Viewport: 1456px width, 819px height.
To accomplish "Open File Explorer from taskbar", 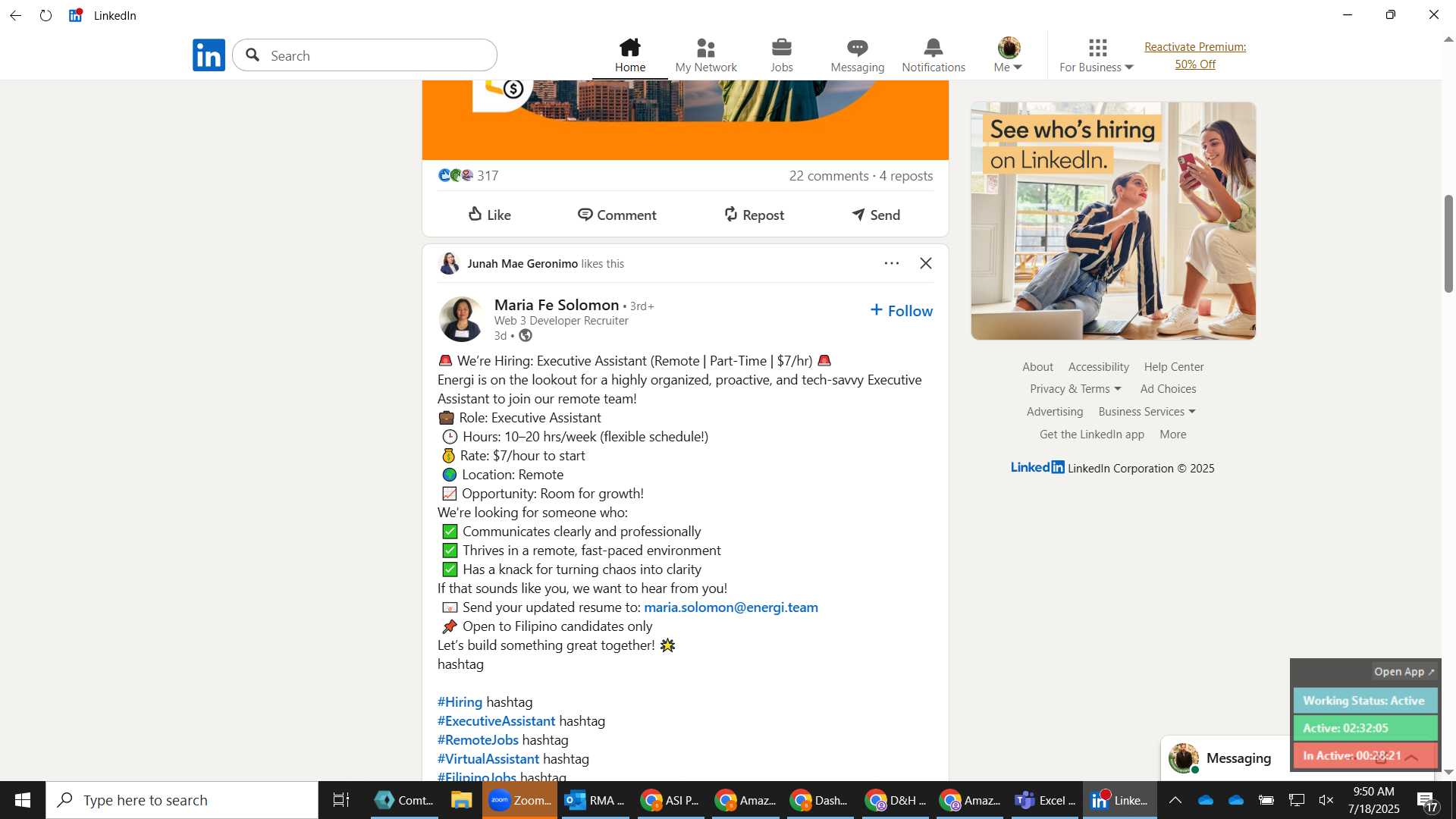I will pos(461,800).
